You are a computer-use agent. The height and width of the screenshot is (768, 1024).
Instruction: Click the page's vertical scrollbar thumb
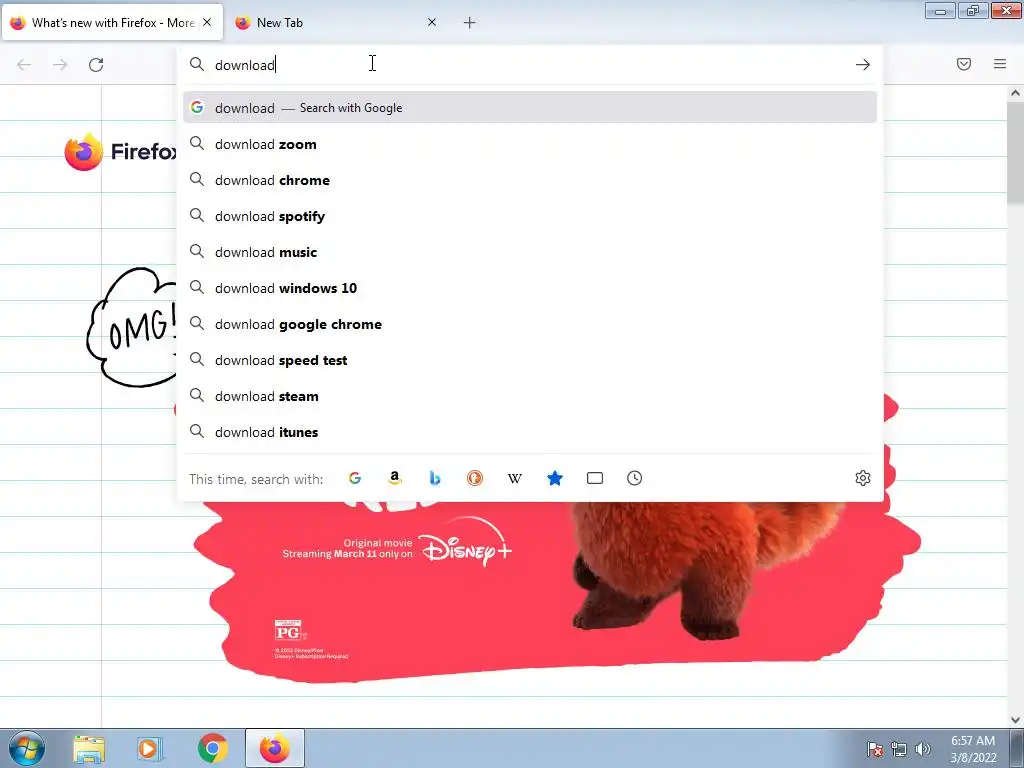(x=1015, y=153)
